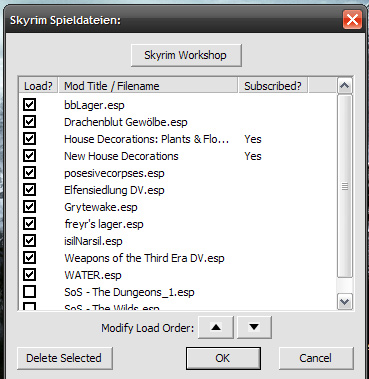Select the Drachenblut Gewölbe.esp entry
Viewport: 369px width, 379px height.
[x=126, y=122]
